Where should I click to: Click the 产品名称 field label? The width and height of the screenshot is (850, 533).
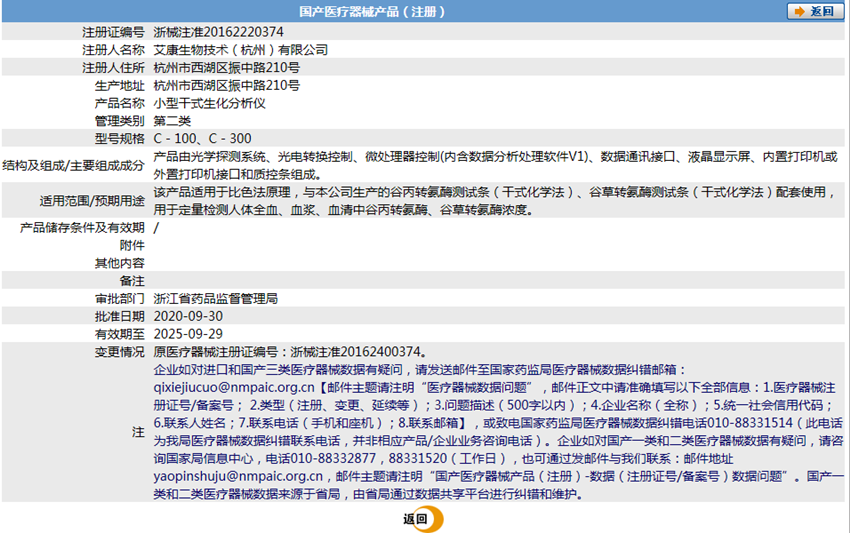coord(120,103)
